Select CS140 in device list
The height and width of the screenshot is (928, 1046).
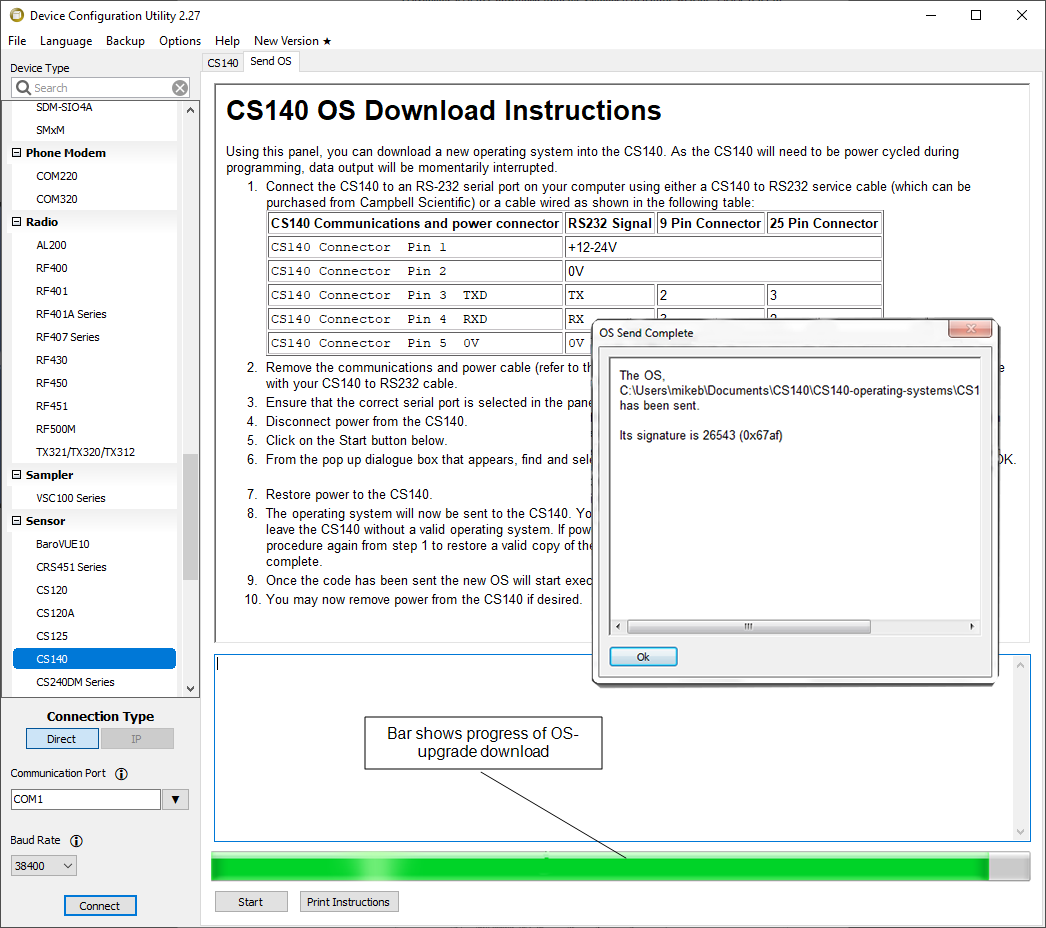point(94,659)
